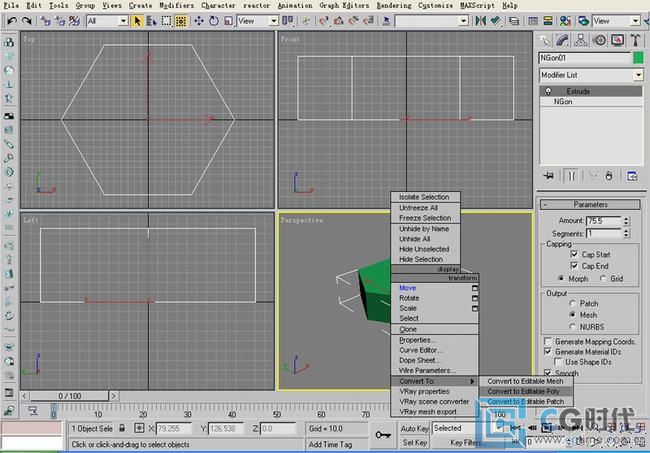Image resolution: width=650 pixels, height=453 pixels.
Task: Open the Motion command panel tab
Action: click(x=599, y=40)
